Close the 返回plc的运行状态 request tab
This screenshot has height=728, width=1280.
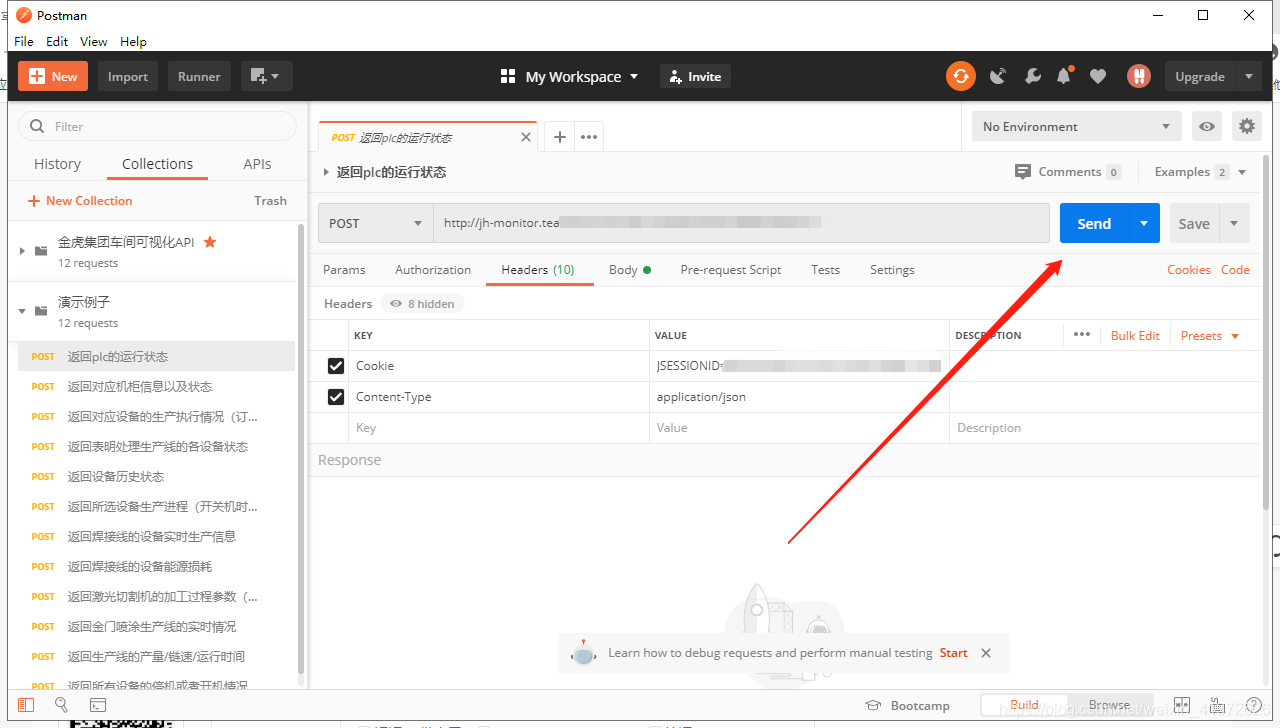[x=526, y=137]
